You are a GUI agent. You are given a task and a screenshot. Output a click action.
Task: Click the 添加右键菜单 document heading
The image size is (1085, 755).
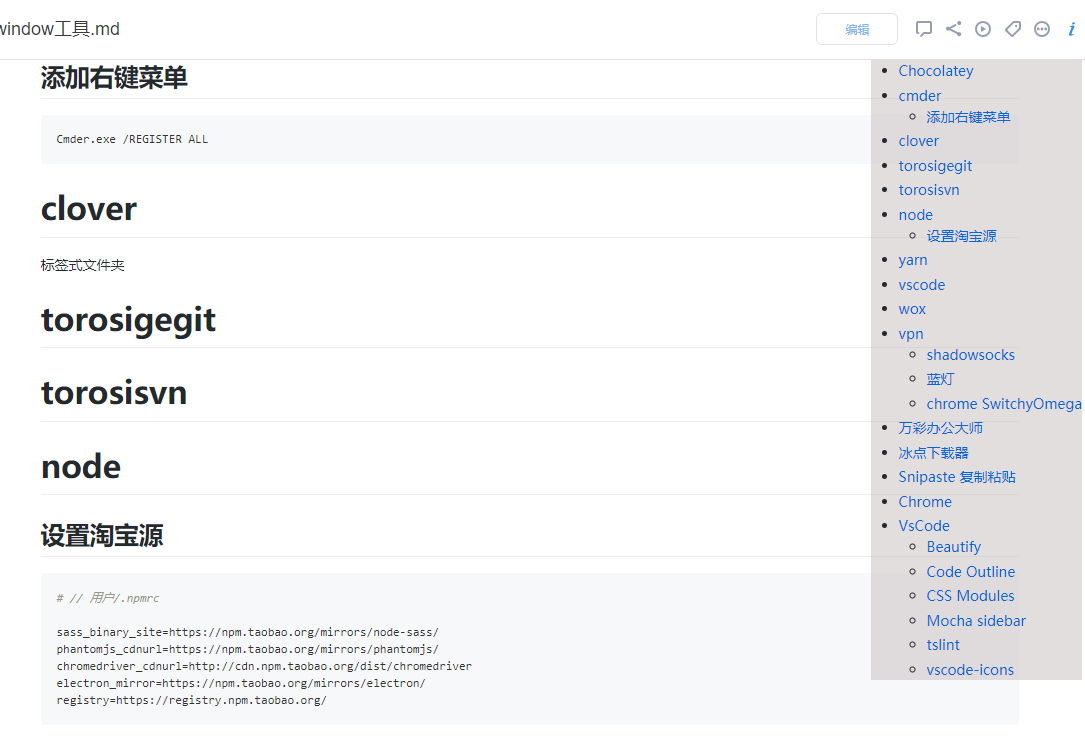point(114,78)
